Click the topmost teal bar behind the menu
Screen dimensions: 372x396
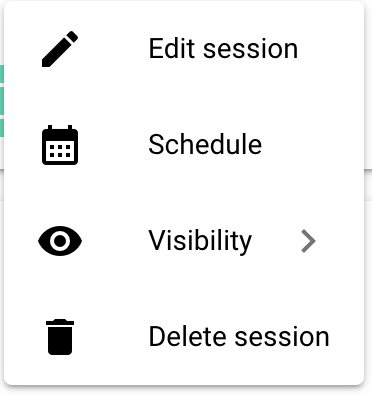coord(2,74)
